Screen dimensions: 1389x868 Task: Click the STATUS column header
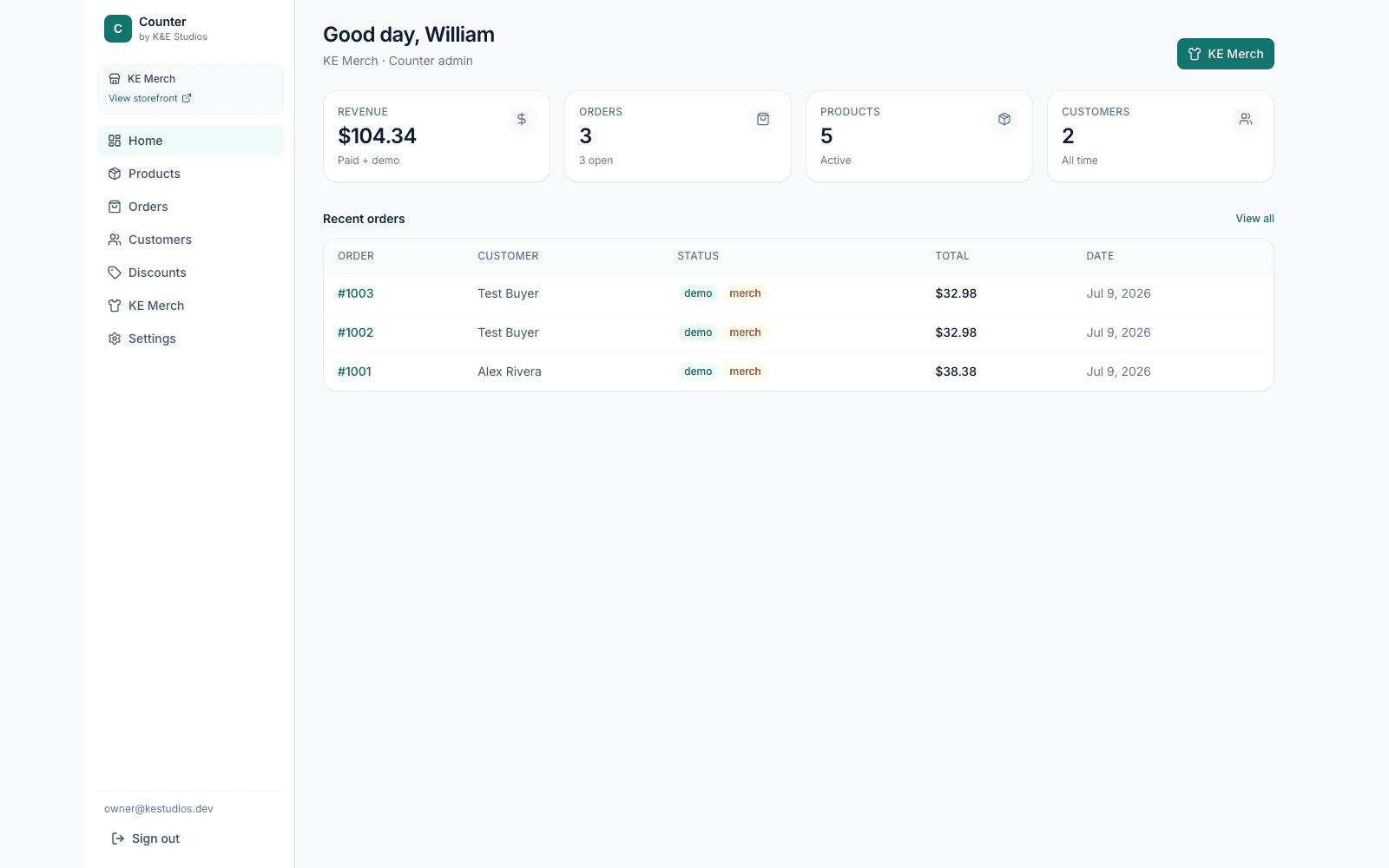[698, 256]
